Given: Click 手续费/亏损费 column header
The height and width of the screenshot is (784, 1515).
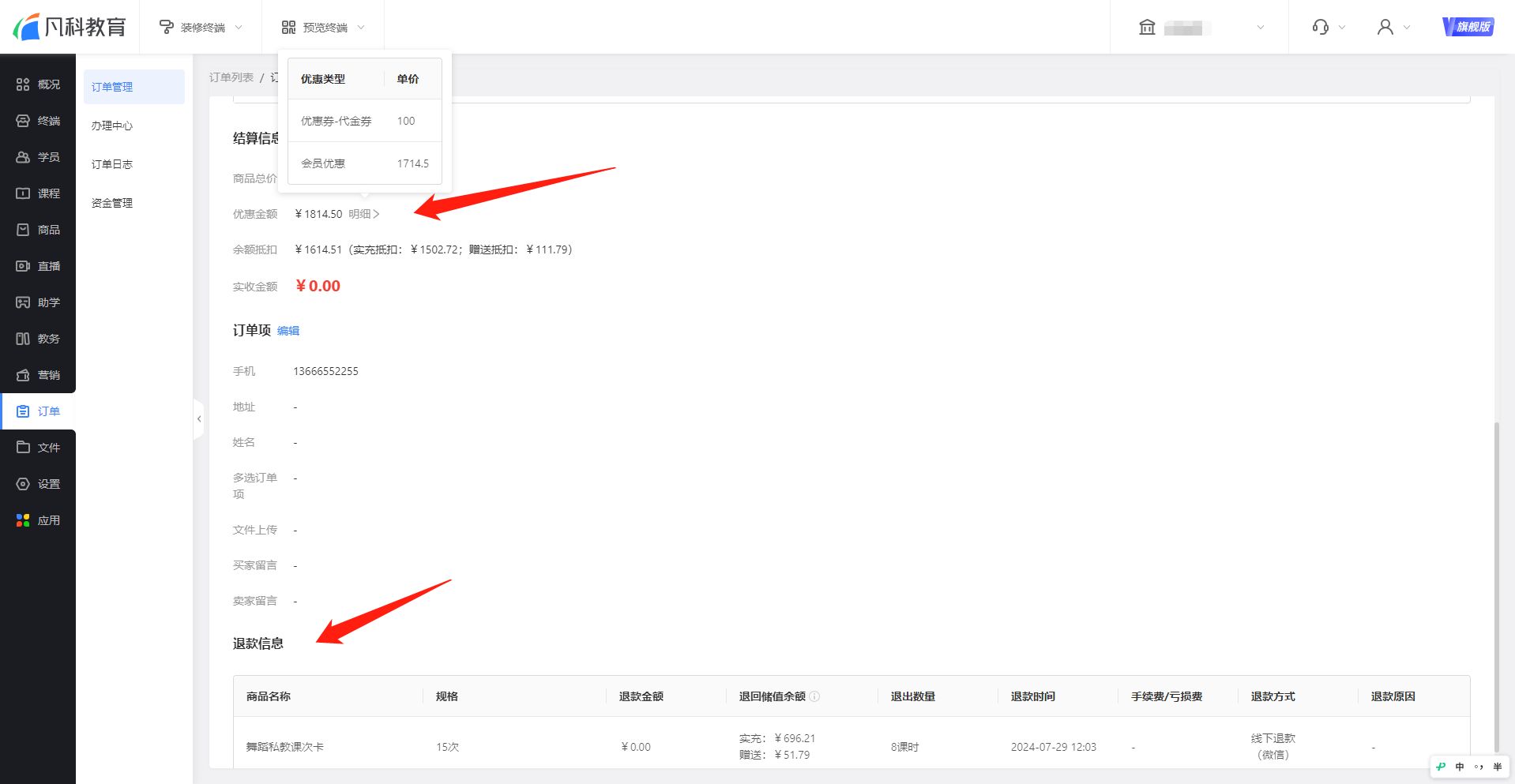Looking at the screenshot, I should [x=1167, y=696].
